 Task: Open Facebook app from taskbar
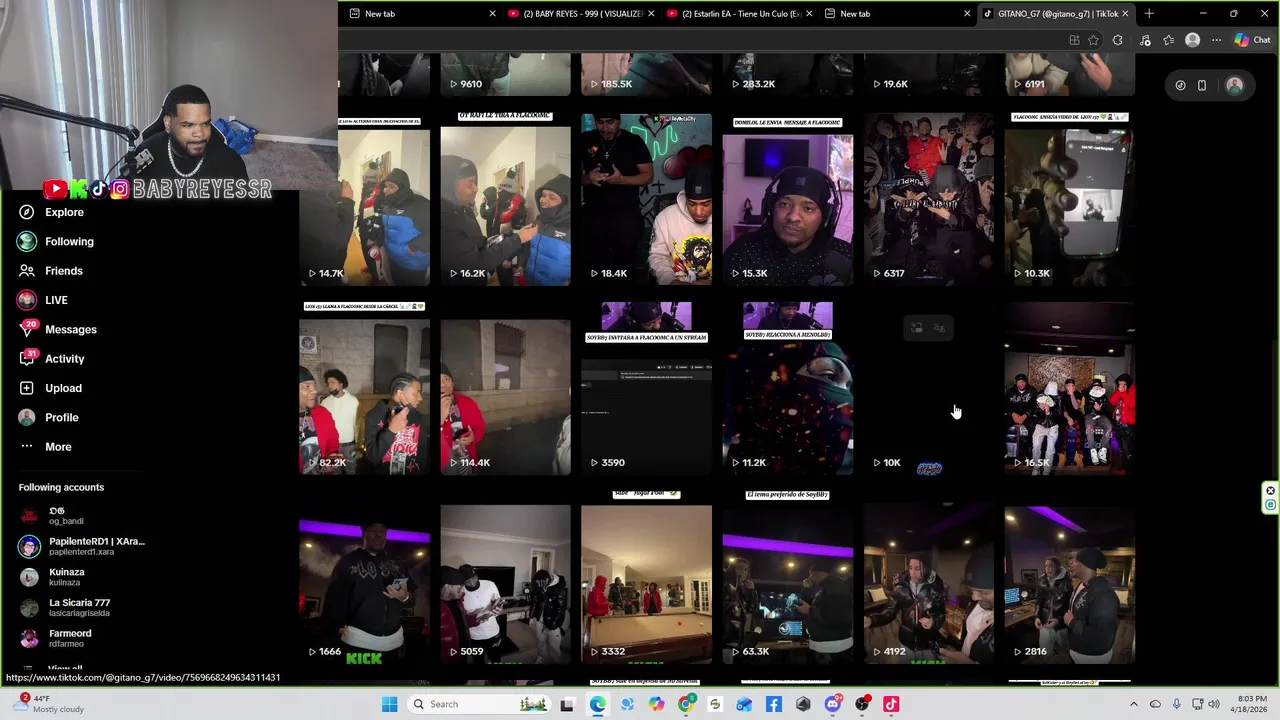(773, 704)
